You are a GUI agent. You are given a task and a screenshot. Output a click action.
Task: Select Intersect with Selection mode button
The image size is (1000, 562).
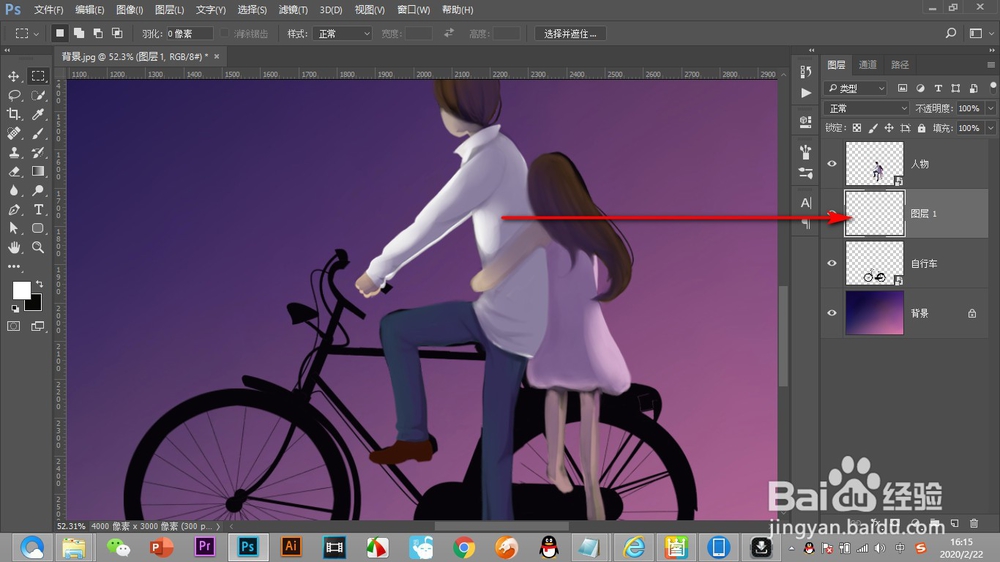pyautogui.click(x=117, y=33)
